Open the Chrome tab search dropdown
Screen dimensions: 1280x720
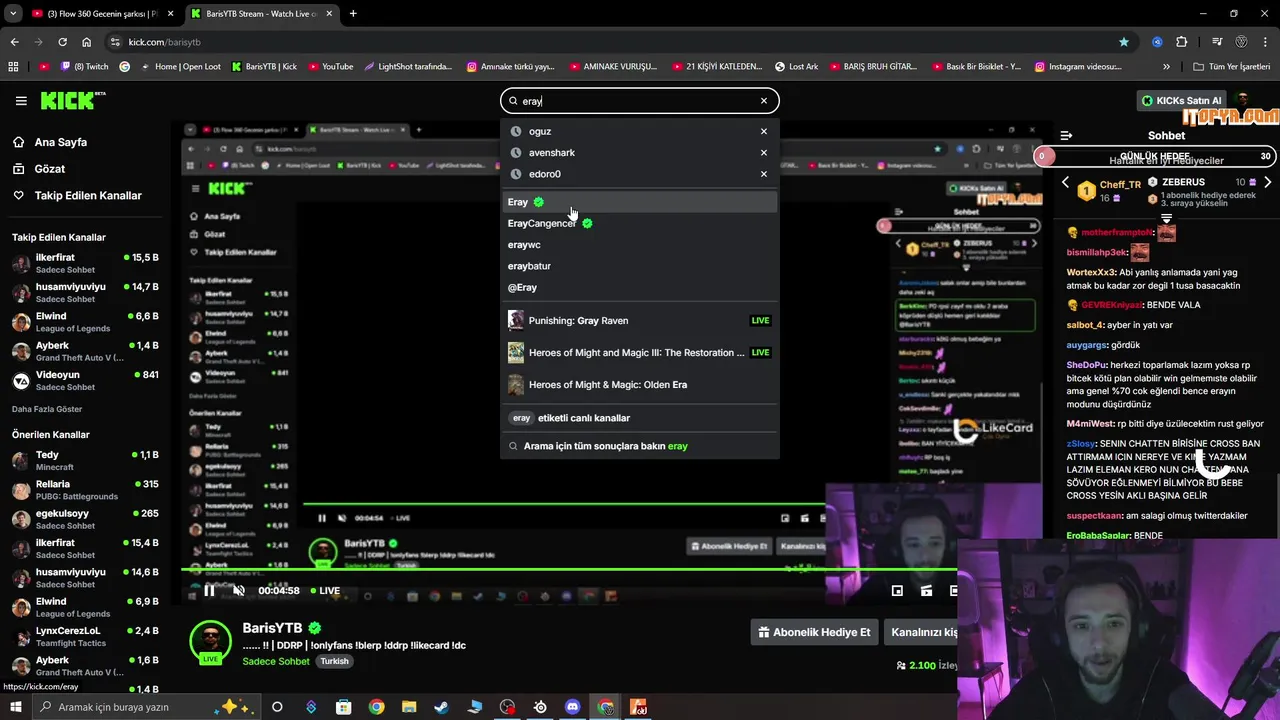point(13,14)
